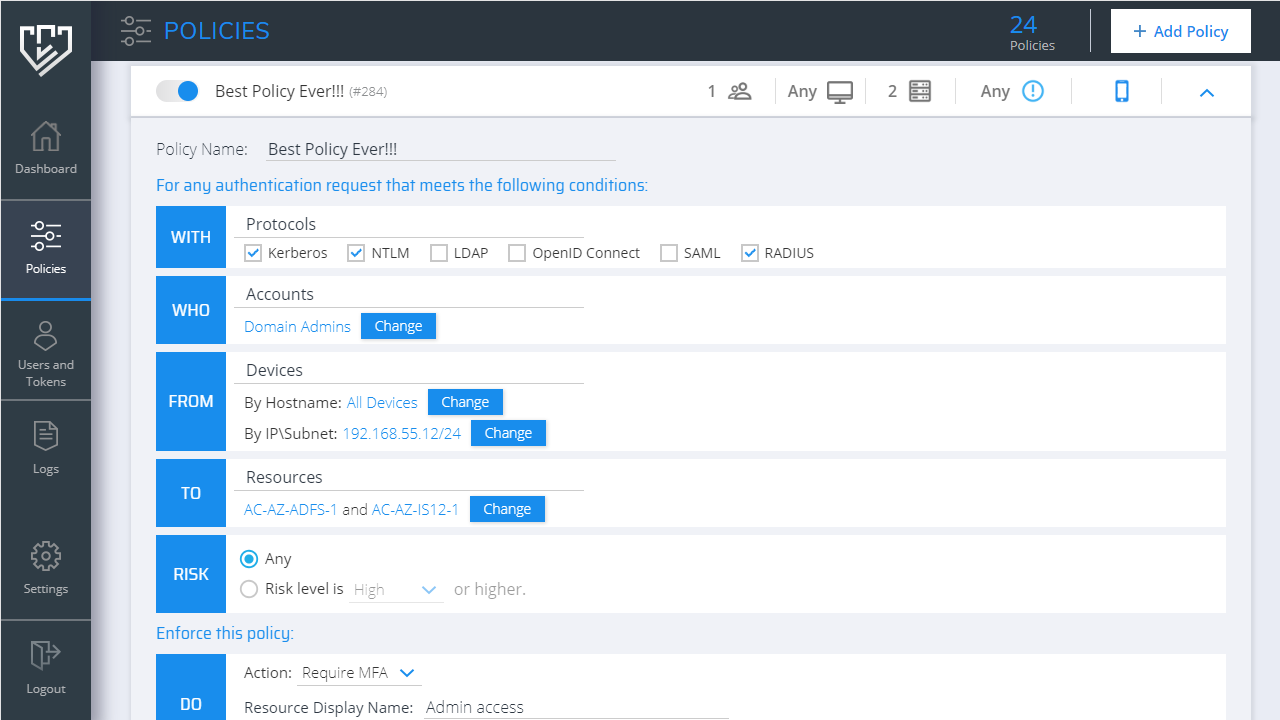The image size is (1280, 720).
Task: Click the Policy Name text field
Action: 440,149
